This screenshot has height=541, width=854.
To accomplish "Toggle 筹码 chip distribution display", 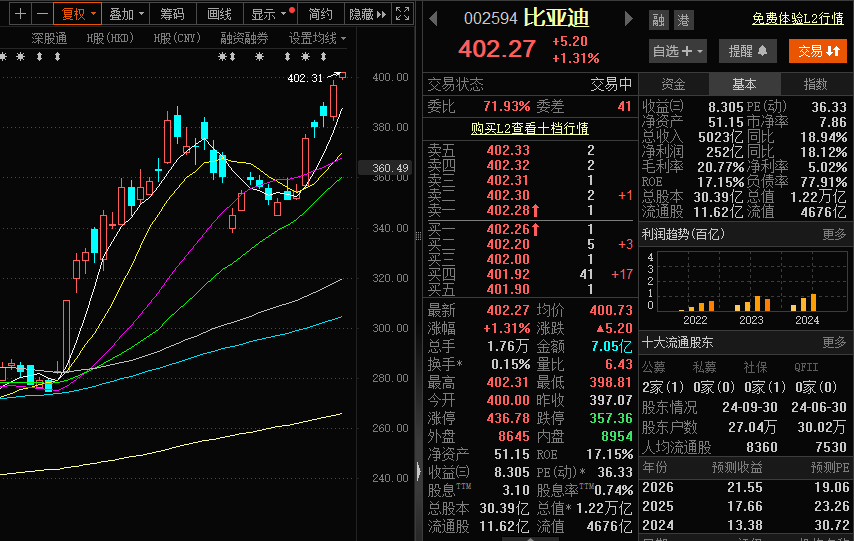I will 173,14.
